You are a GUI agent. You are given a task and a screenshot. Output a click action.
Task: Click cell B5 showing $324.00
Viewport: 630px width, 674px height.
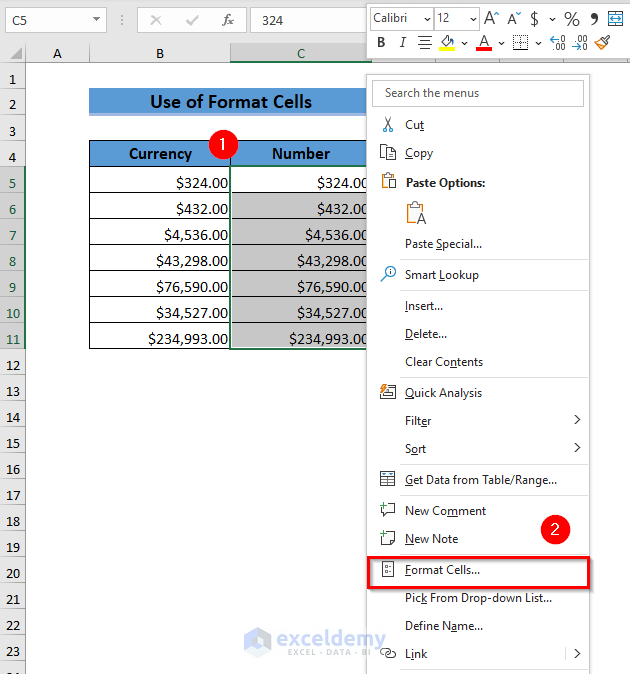pyautogui.click(x=160, y=180)
